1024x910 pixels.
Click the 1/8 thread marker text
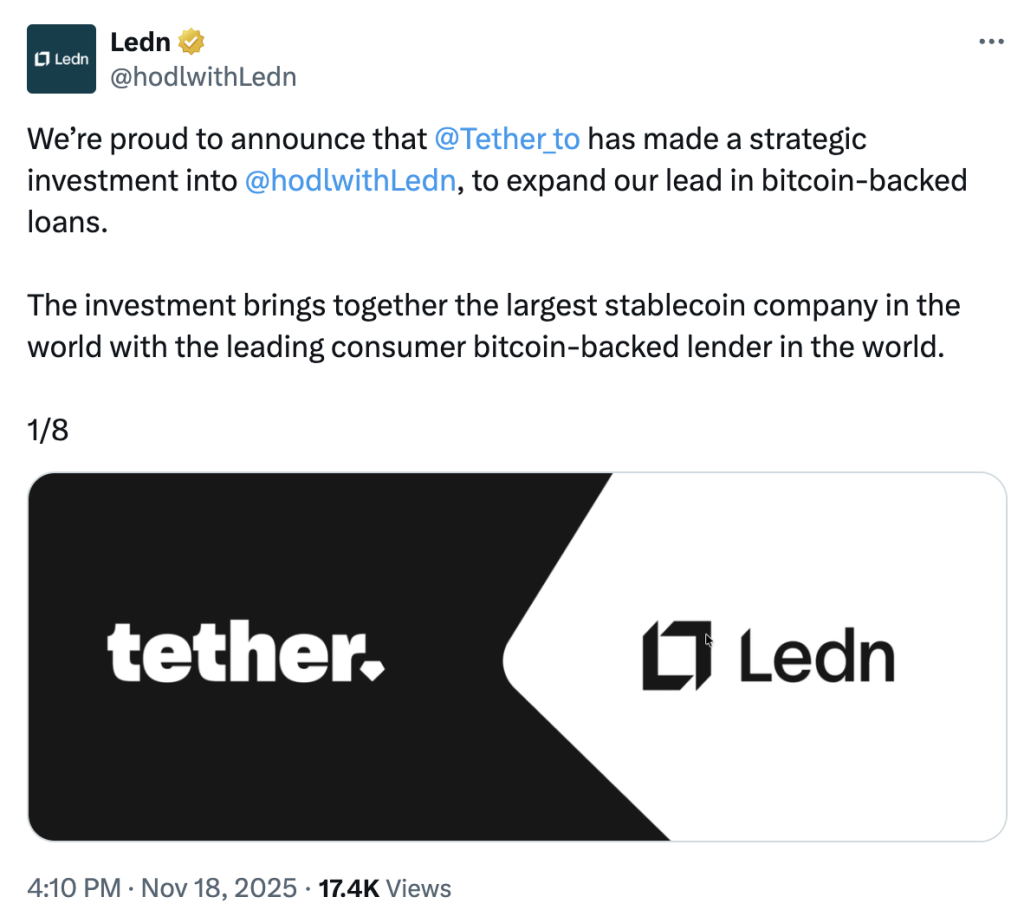49,430
